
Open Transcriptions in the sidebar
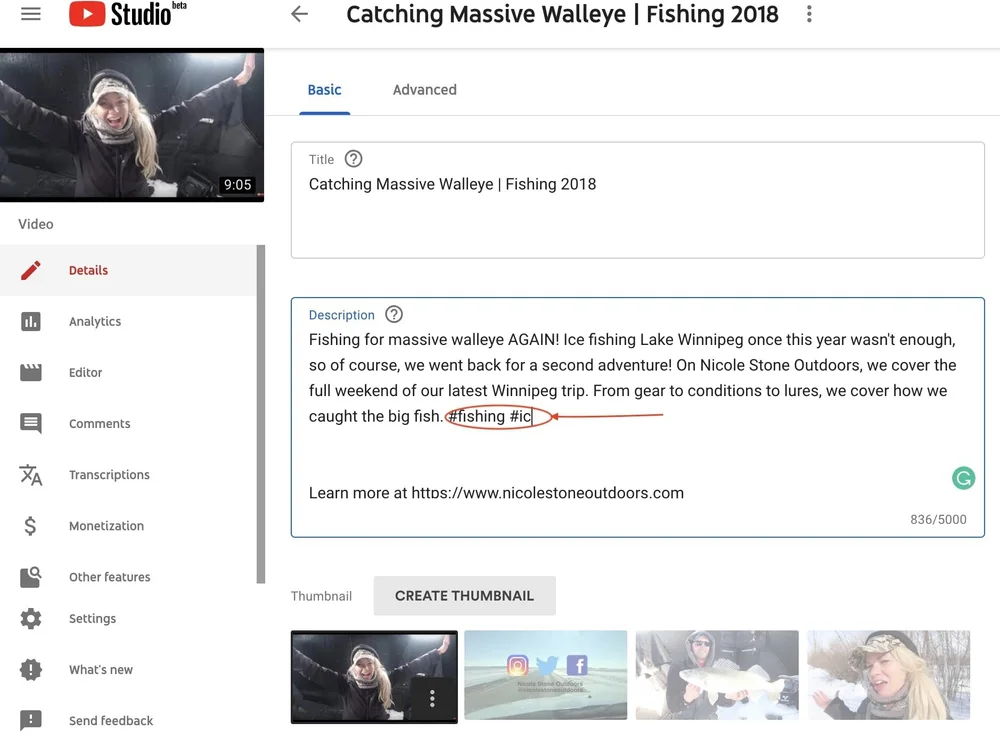109,474
